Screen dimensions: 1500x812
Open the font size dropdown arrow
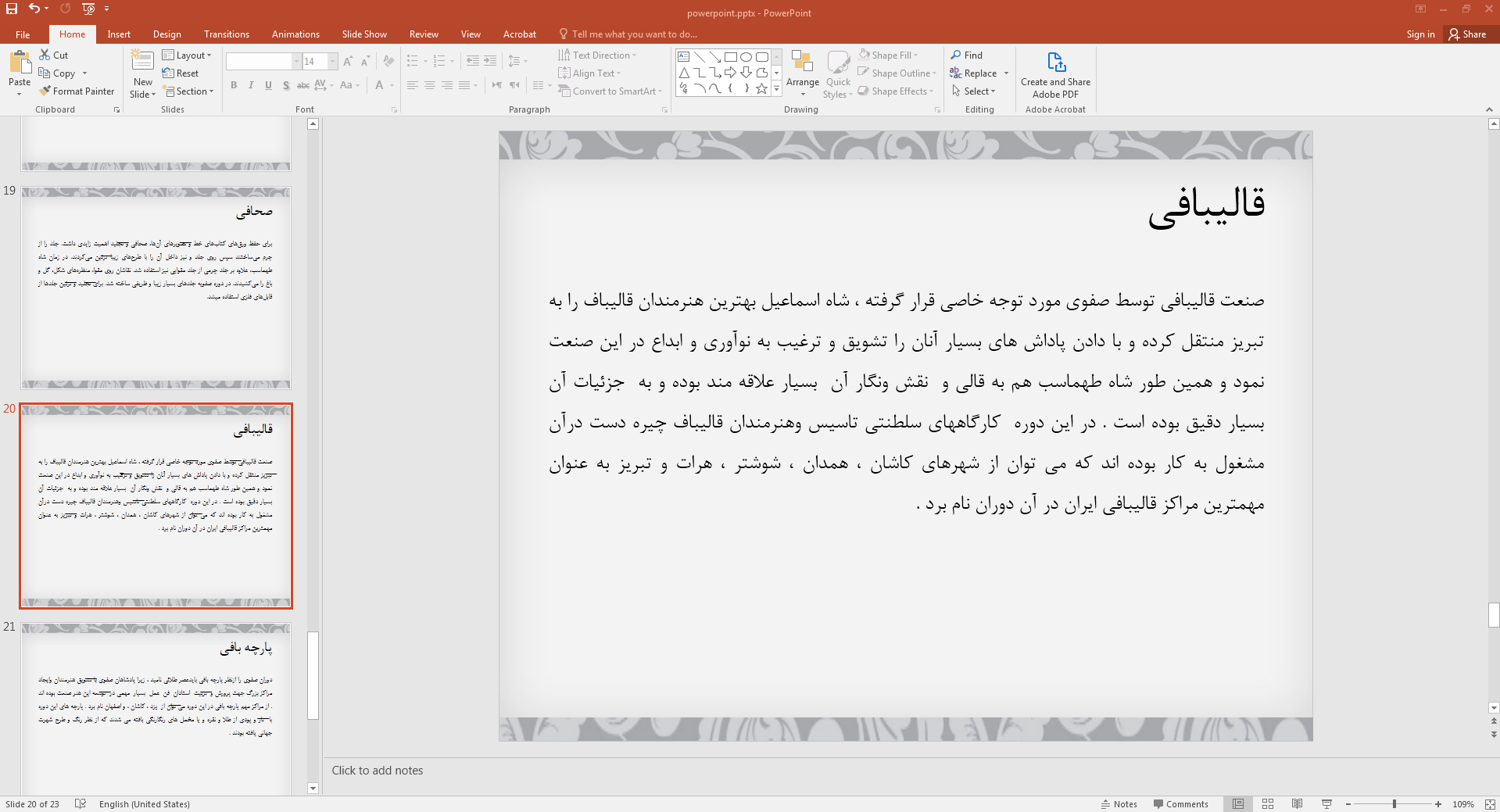(x=333, y=61)
